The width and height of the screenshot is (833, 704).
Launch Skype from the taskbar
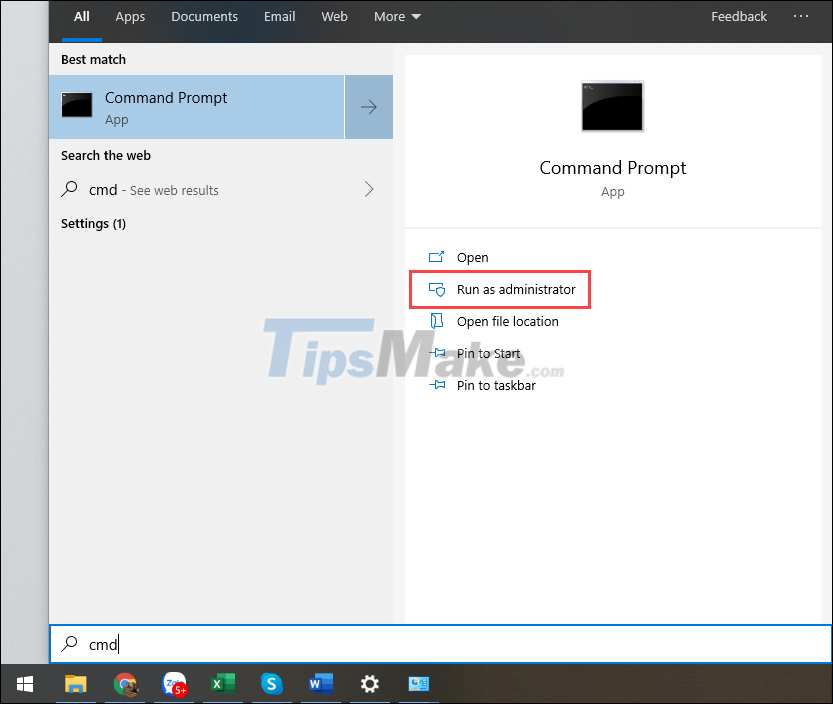[271, 685]
